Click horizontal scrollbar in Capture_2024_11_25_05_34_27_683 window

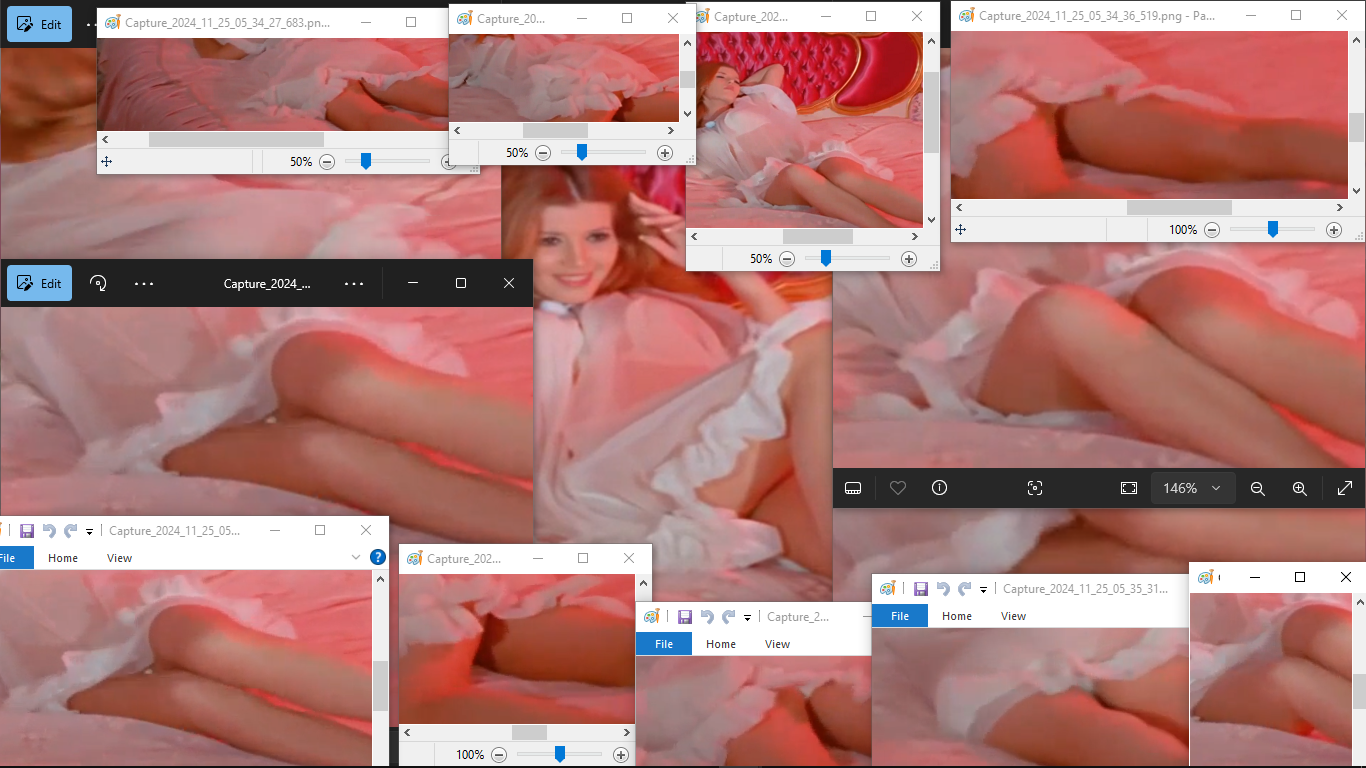[236, 140]
